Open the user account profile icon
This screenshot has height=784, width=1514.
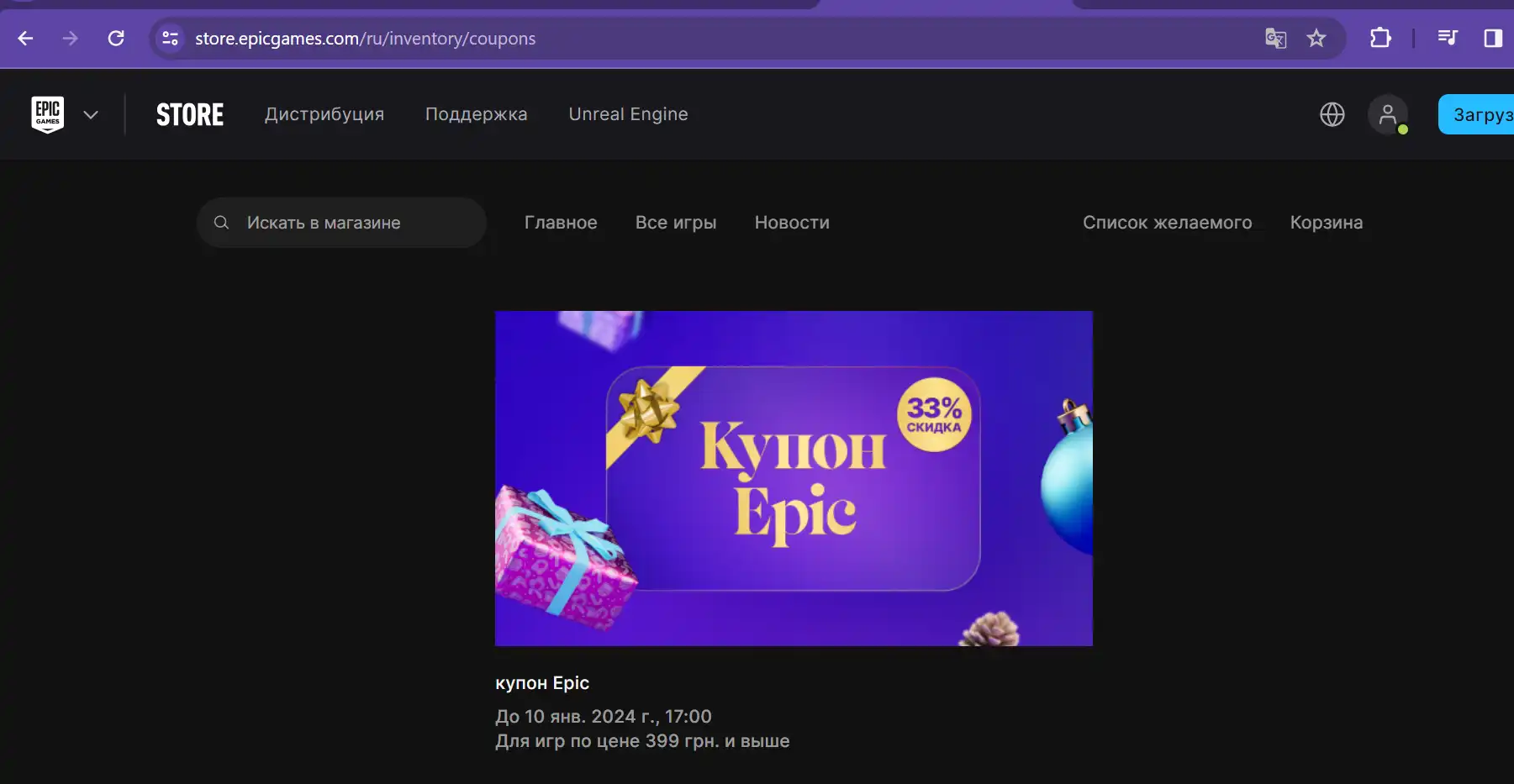pos(1388,114)
